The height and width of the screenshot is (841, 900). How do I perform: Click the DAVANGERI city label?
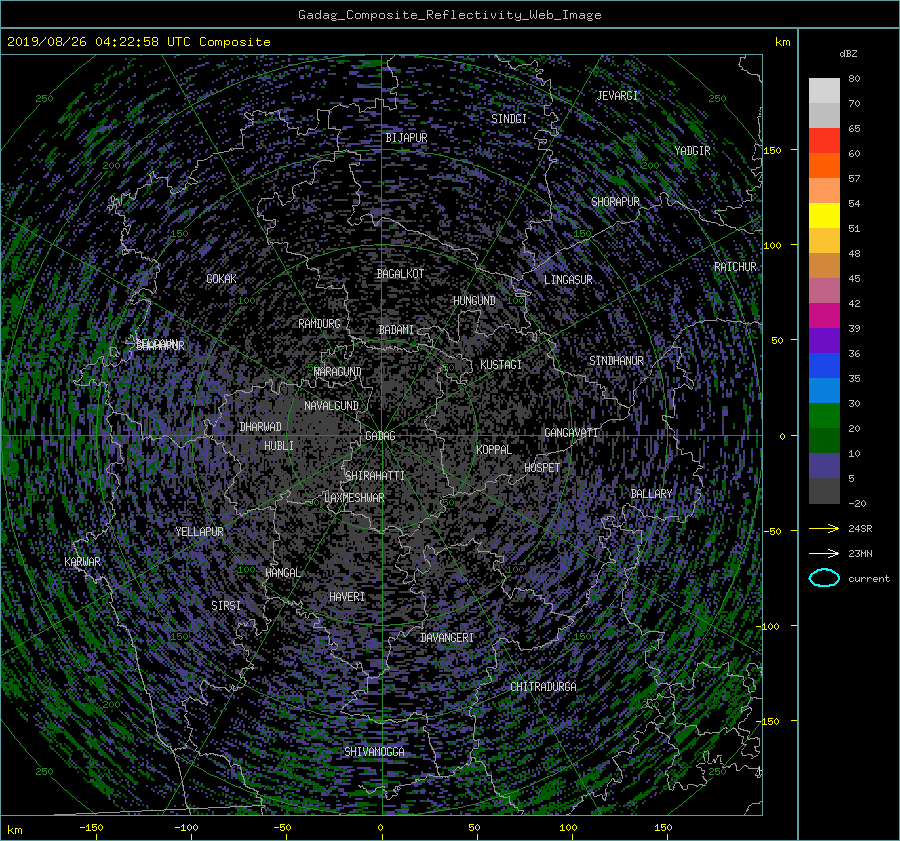(447, 638)
